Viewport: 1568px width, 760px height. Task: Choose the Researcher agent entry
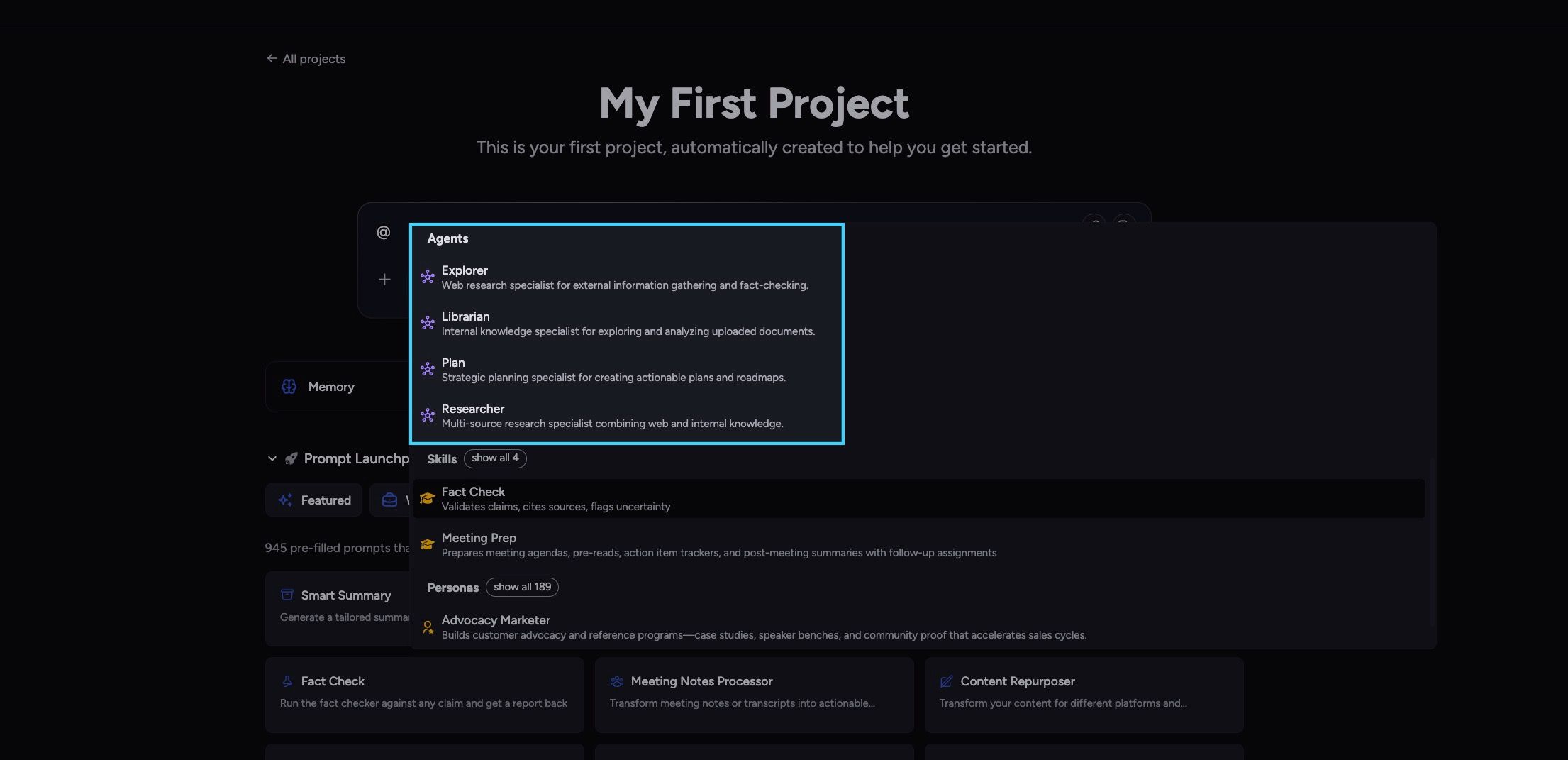click(627, 416)
